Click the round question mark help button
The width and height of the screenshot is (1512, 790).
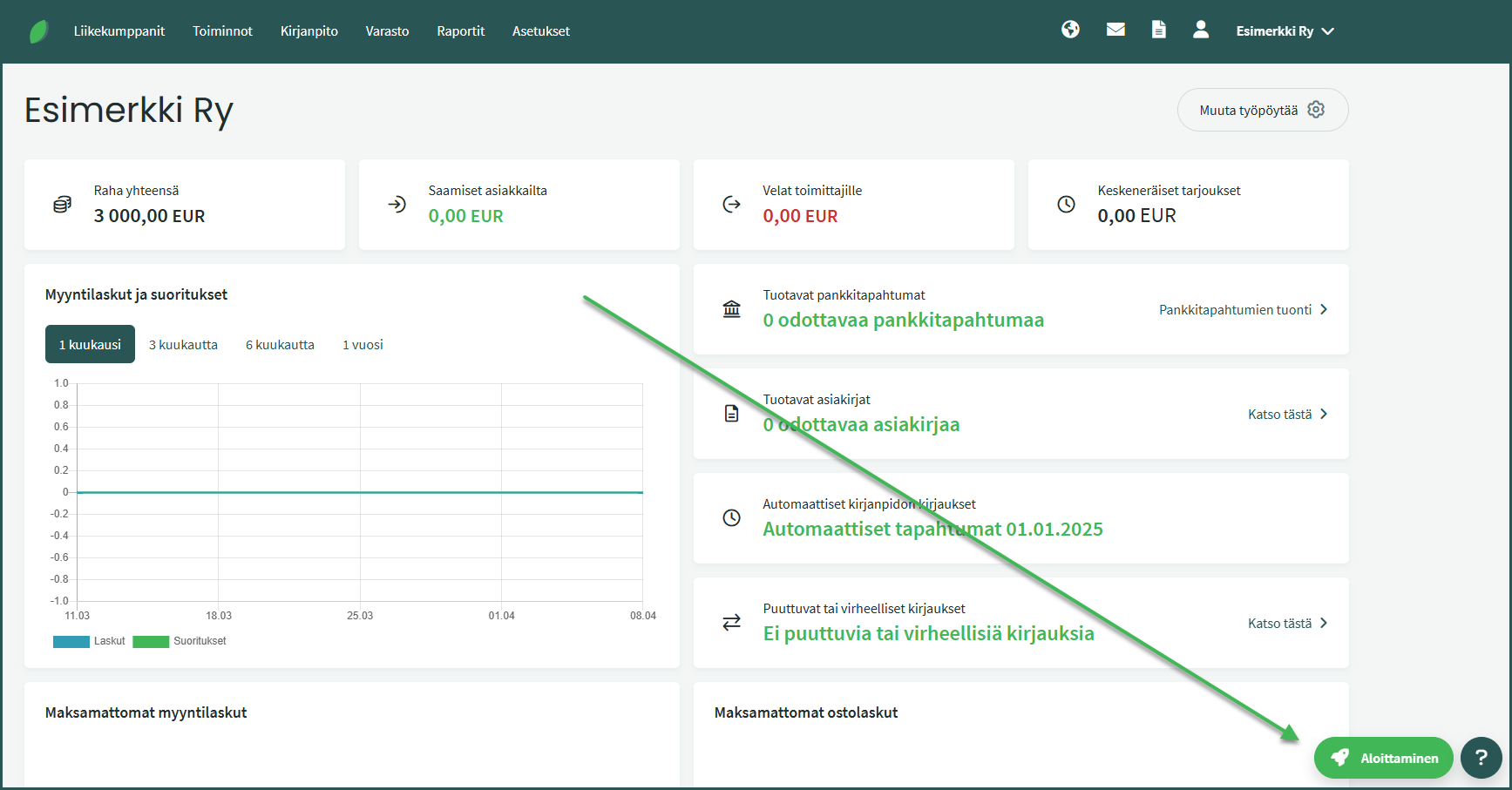[1481, 758]
